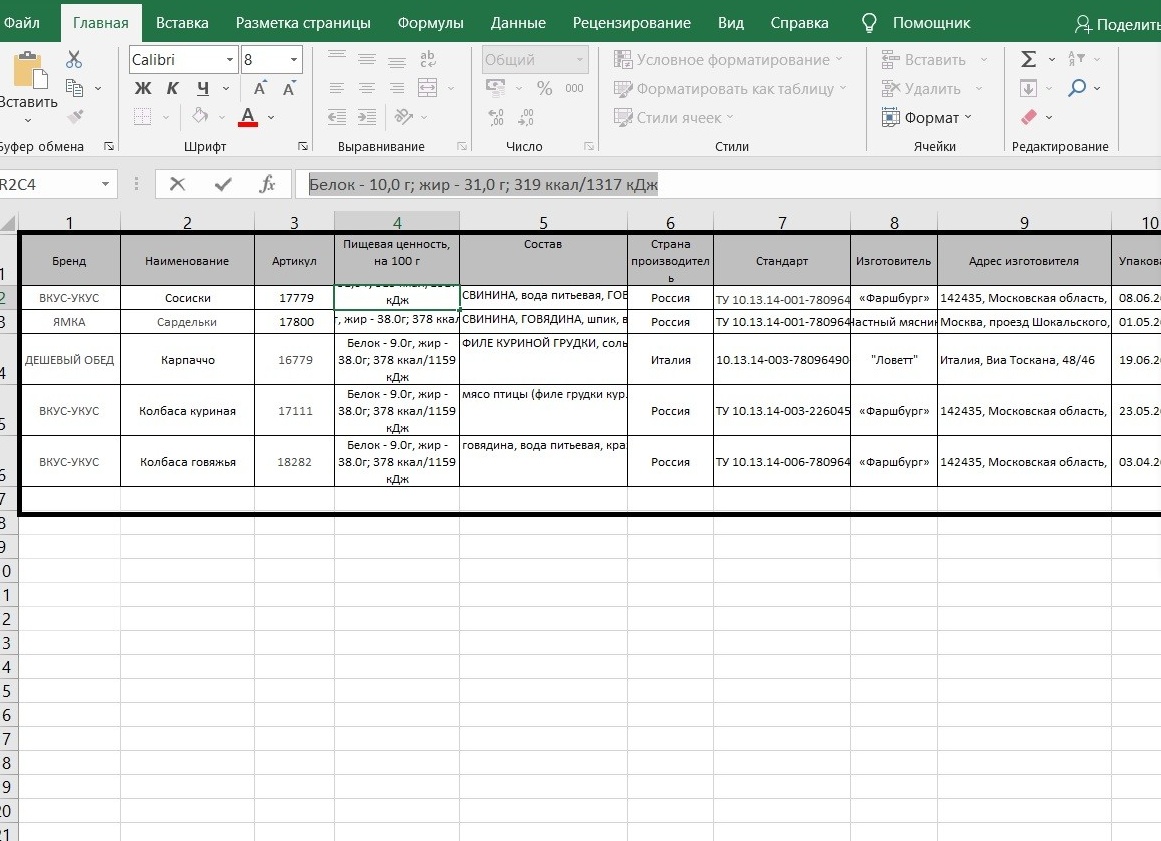Toggle bold formatting Ж
This screenshot has width=1161, height=841.
[x=143, y=88]
